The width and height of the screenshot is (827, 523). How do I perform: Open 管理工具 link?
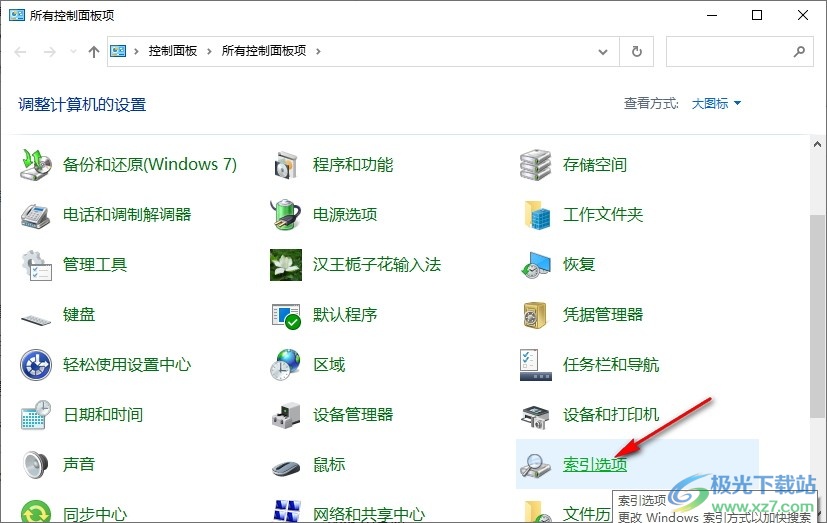(95, 265)
